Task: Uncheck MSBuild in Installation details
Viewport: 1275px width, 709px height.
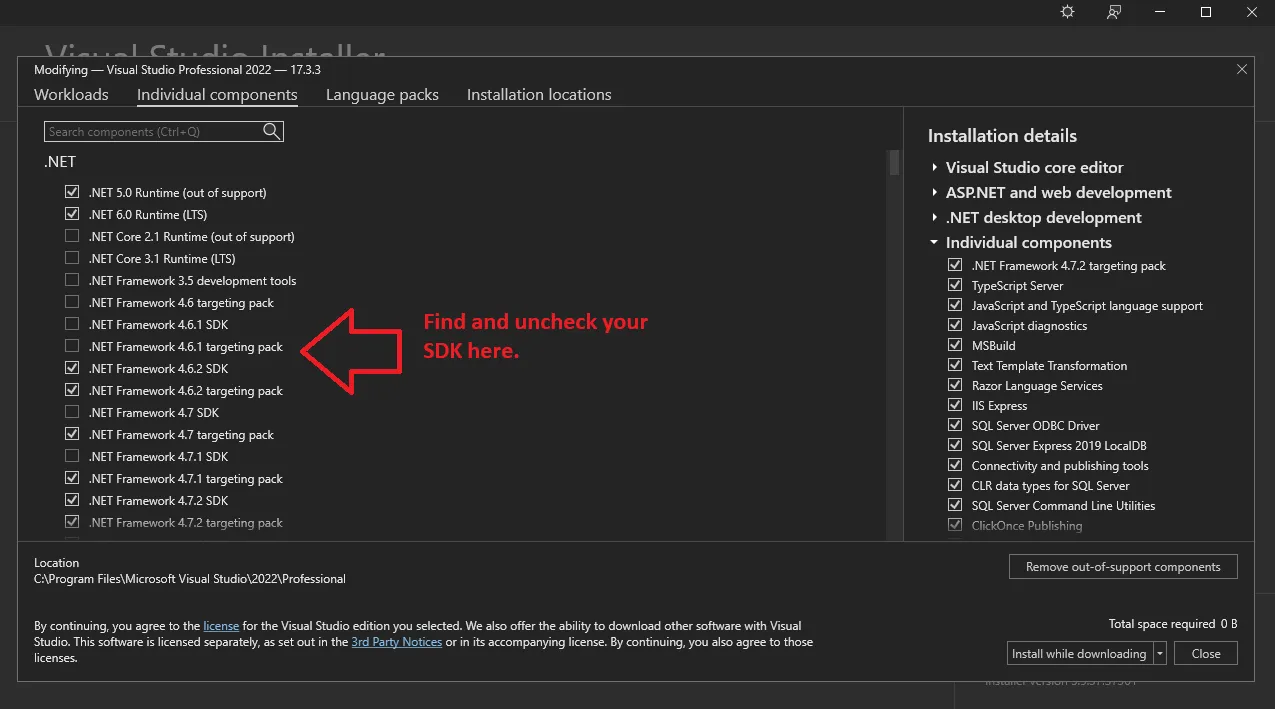Action: [955, 345]
